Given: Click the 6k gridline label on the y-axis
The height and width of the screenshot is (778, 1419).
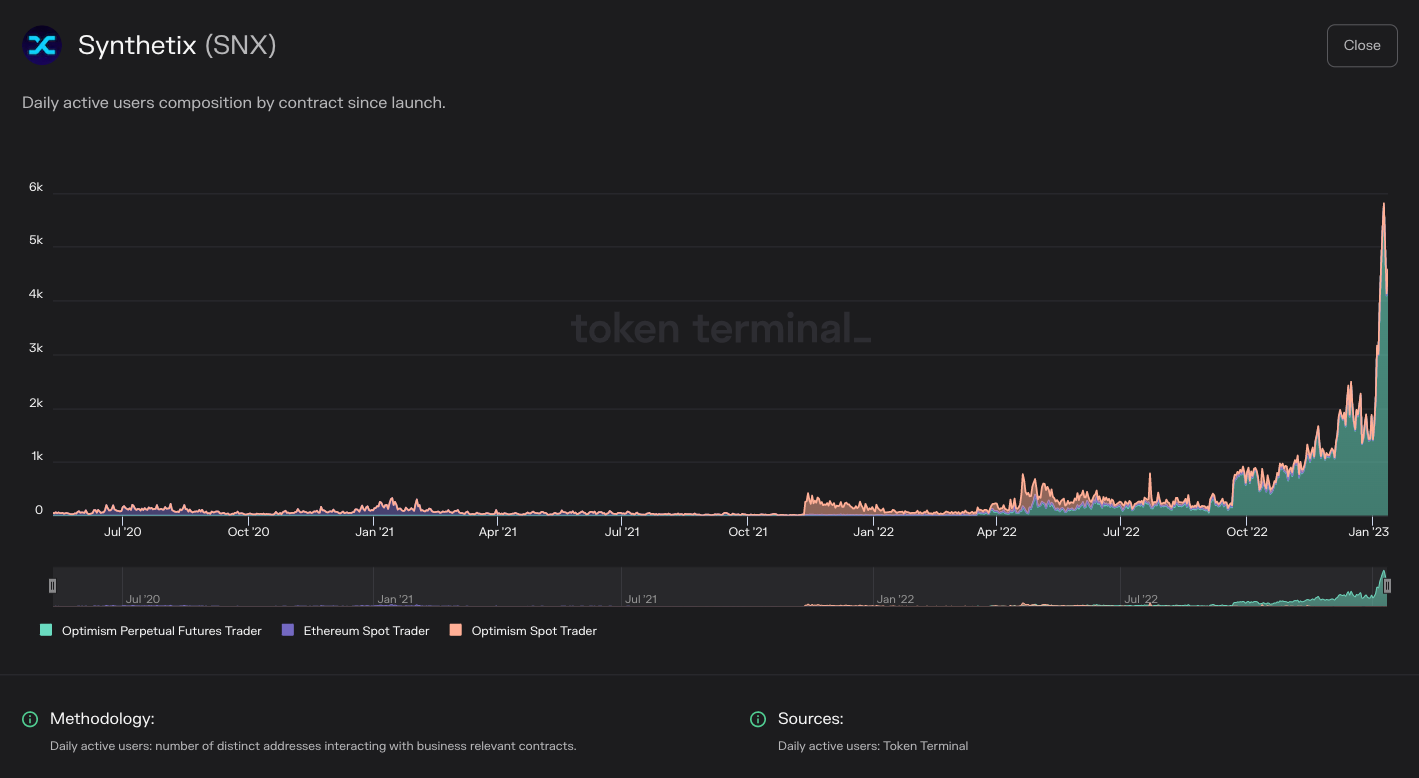Looking at the screenshot, I should point(35,187).
